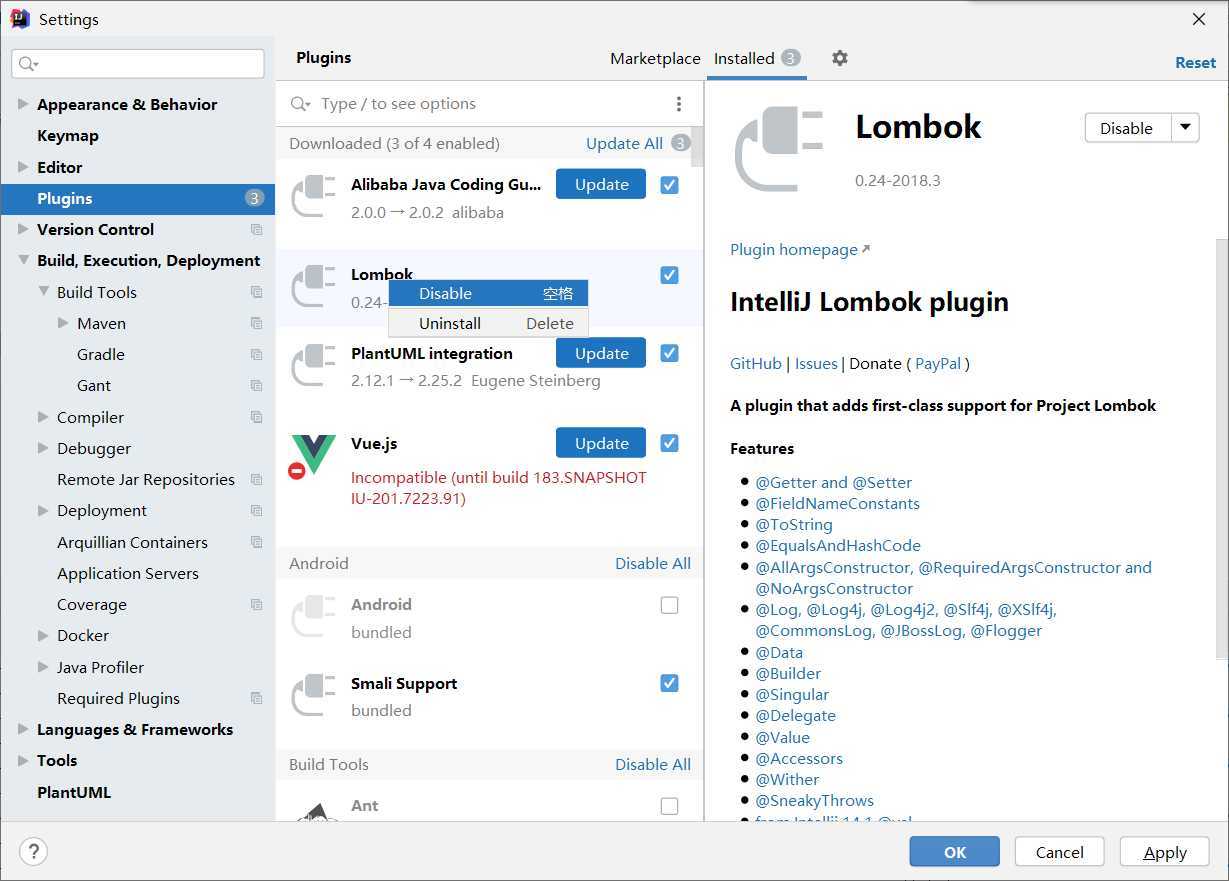
Task: Click the per-project icon next to Version Control
Action: [x=257, y=230]
